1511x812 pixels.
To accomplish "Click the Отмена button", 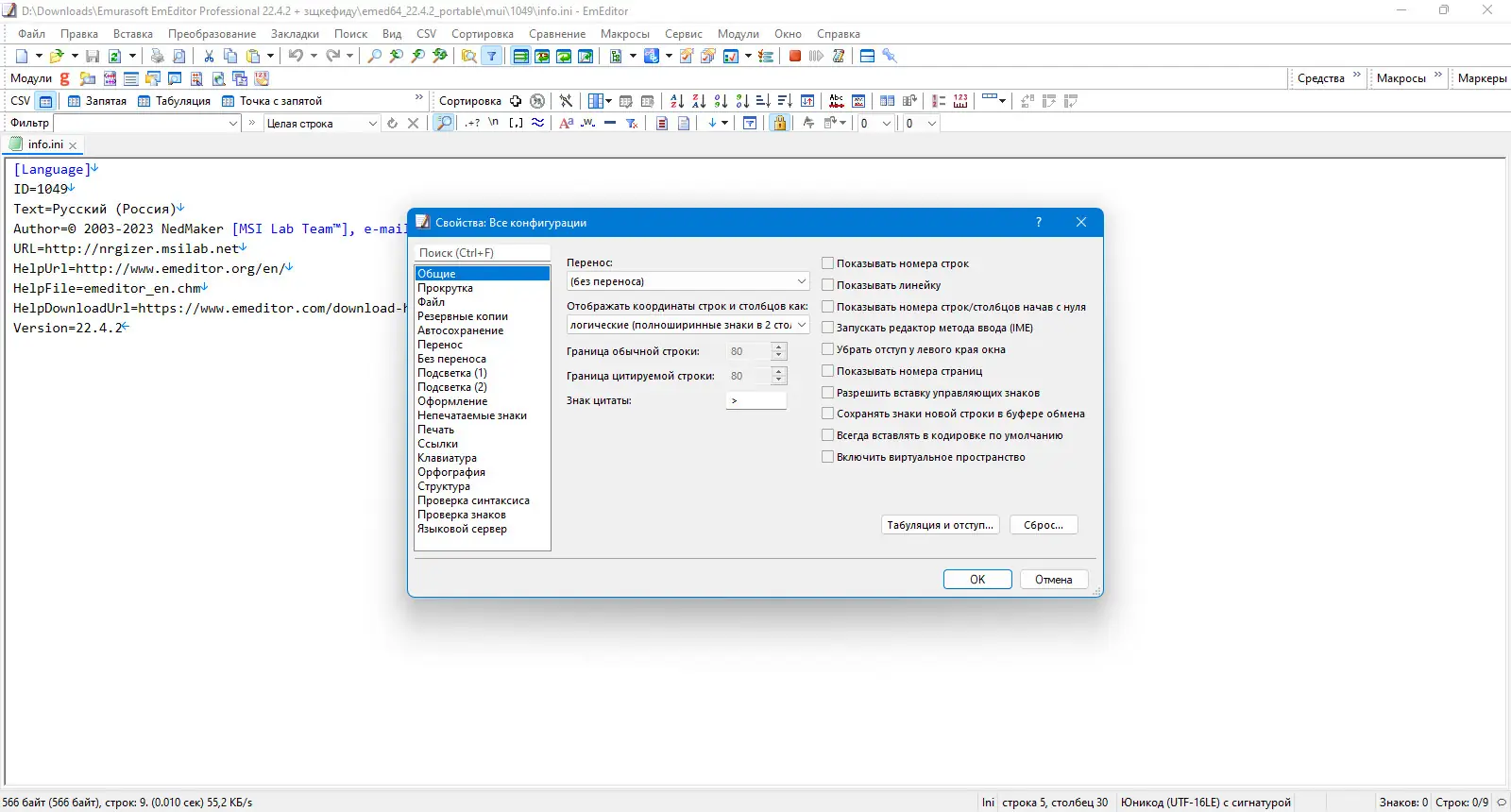I will [x=1054, y=580].
